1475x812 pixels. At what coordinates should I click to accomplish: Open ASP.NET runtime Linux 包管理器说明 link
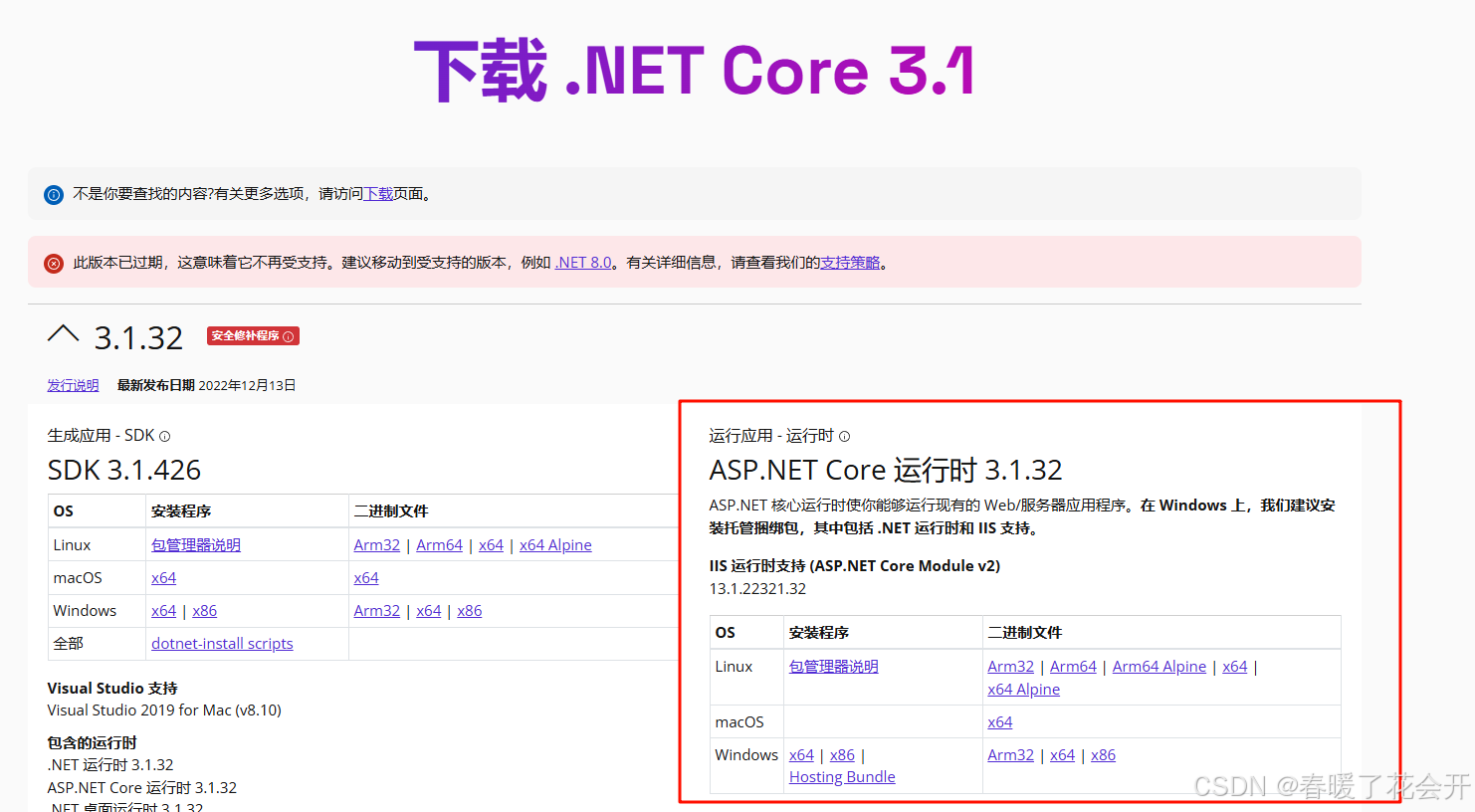pyautogui.click(x=834, y=667)
